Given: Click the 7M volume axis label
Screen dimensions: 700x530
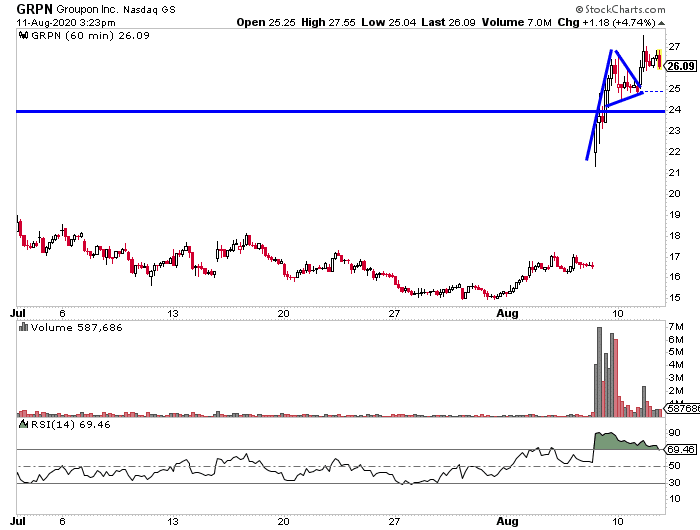Looking at the screenshot, I should [676, 327].
